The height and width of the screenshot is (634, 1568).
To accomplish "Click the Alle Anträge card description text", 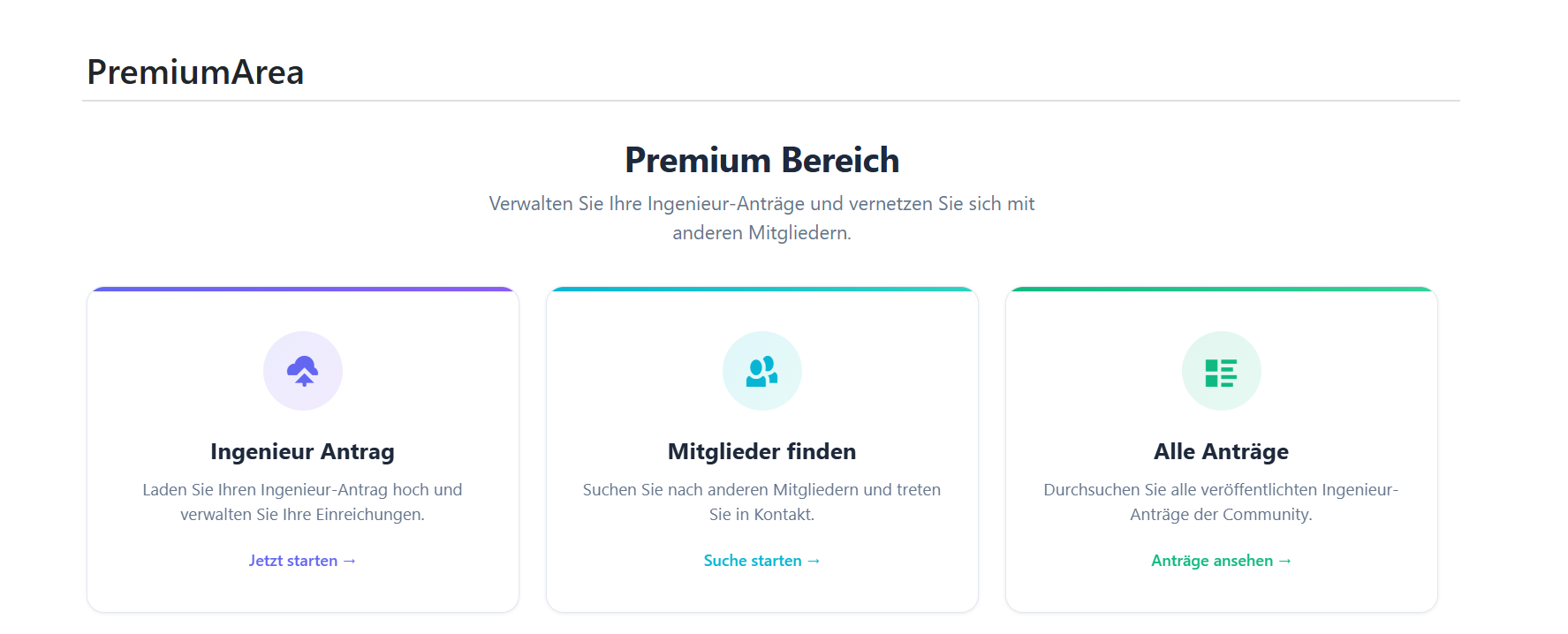I will pyautogui.click(x=1221, y=502).
